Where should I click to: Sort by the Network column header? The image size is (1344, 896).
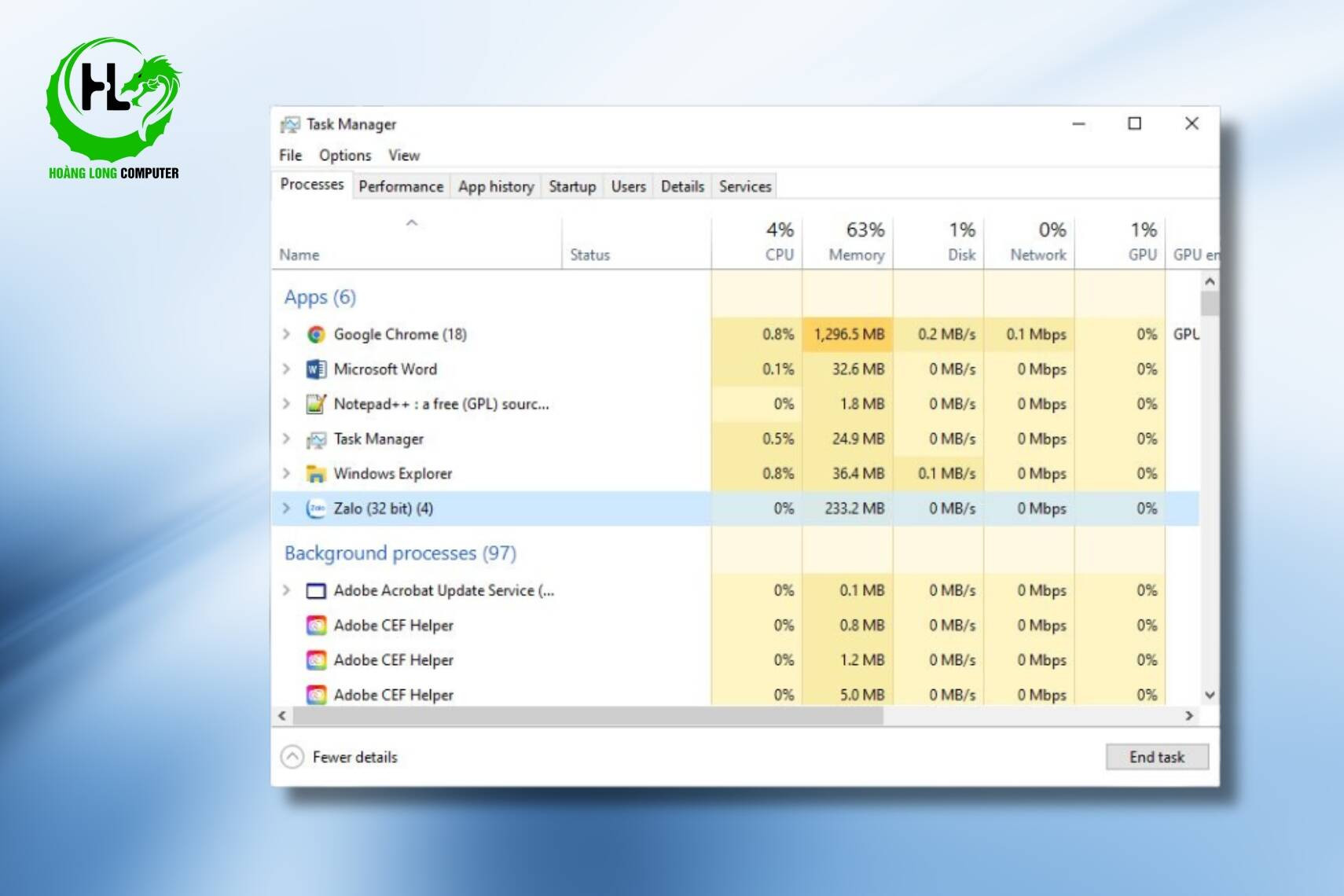[x=1029, y=241]
